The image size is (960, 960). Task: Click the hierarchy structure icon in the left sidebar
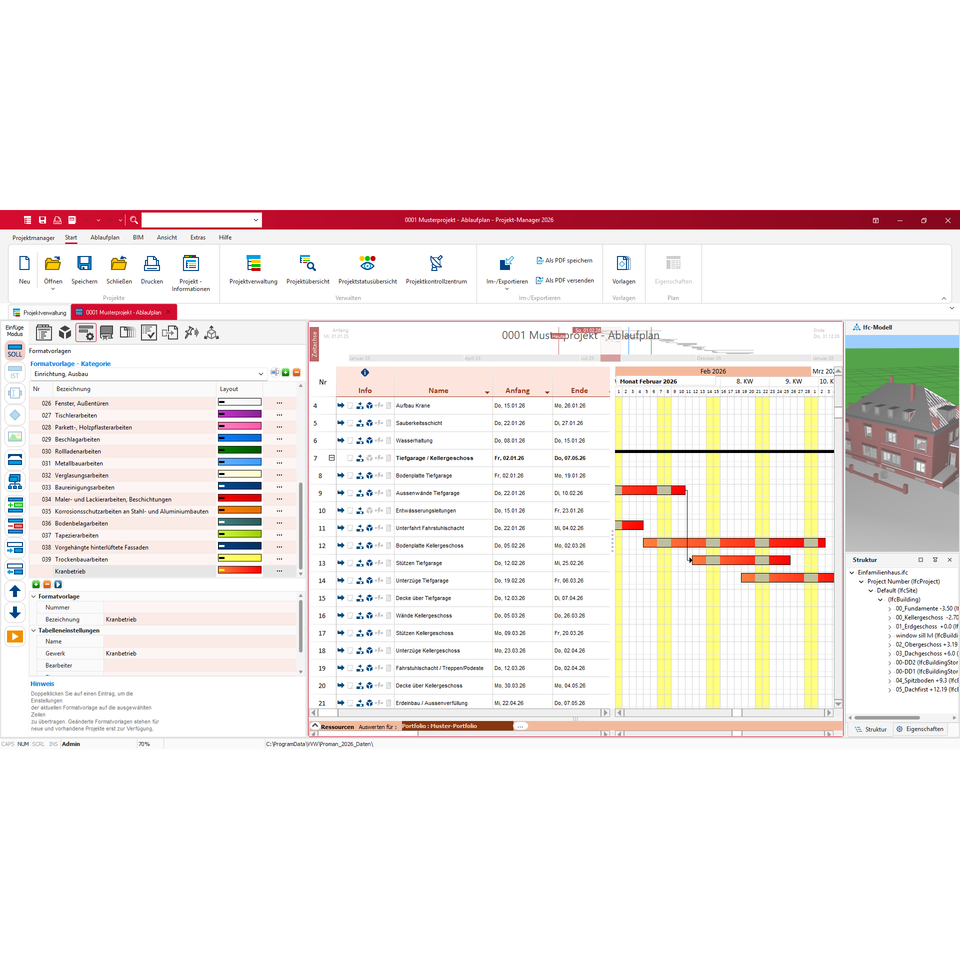tap(15, 482)
